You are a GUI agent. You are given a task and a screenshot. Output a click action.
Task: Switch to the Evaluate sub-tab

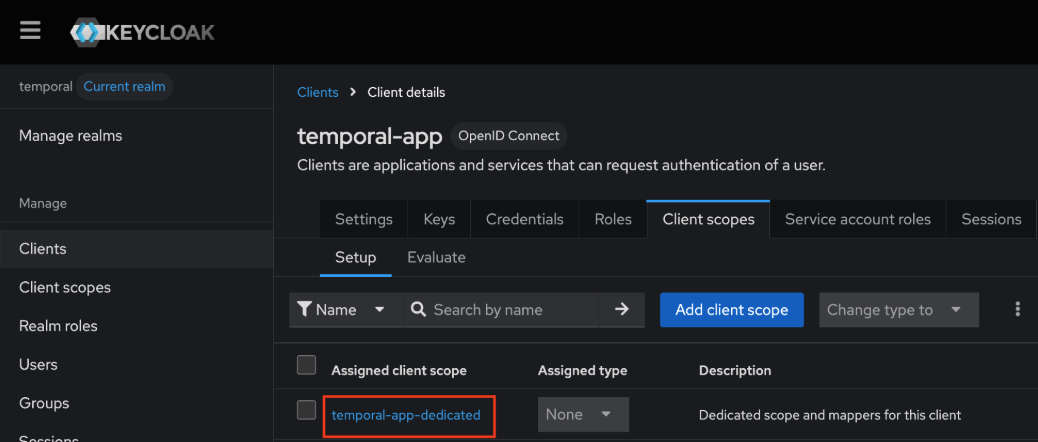(436, 257)
